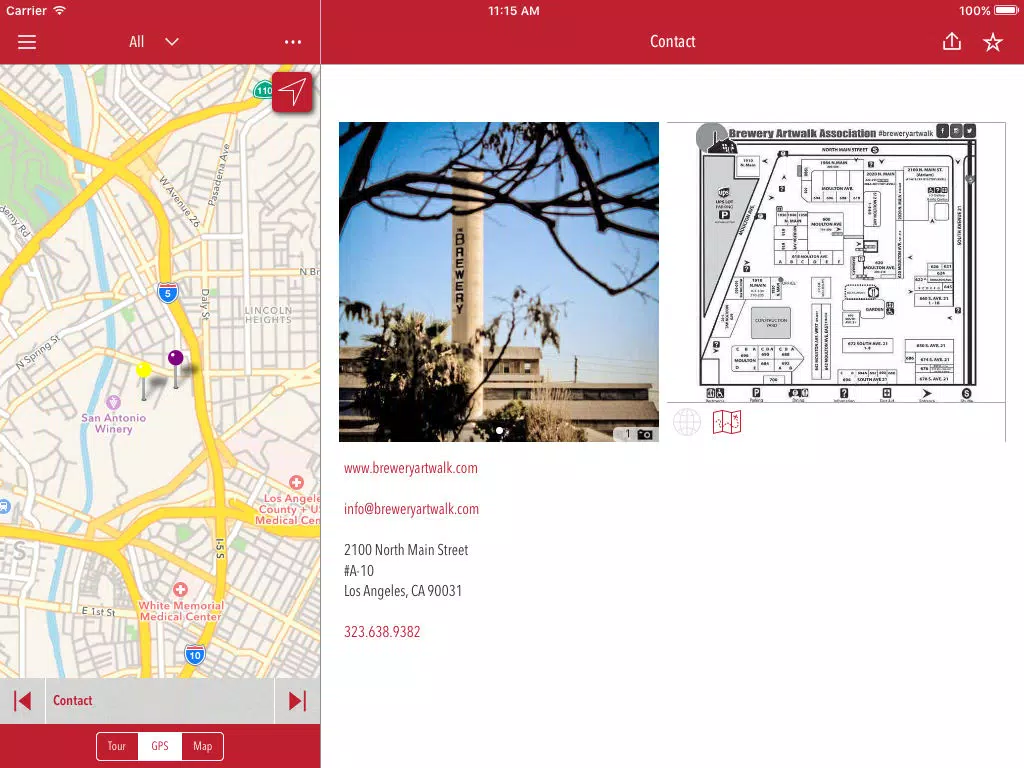Image resolution: width=1024 pixels, height=768 pixels.
Task: Open the All category dropdown
Action: [x=153, y=42]
